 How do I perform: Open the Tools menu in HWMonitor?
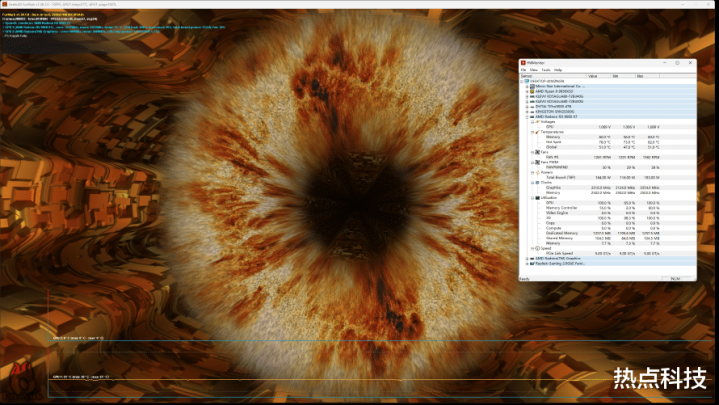(x=546, y=70)
